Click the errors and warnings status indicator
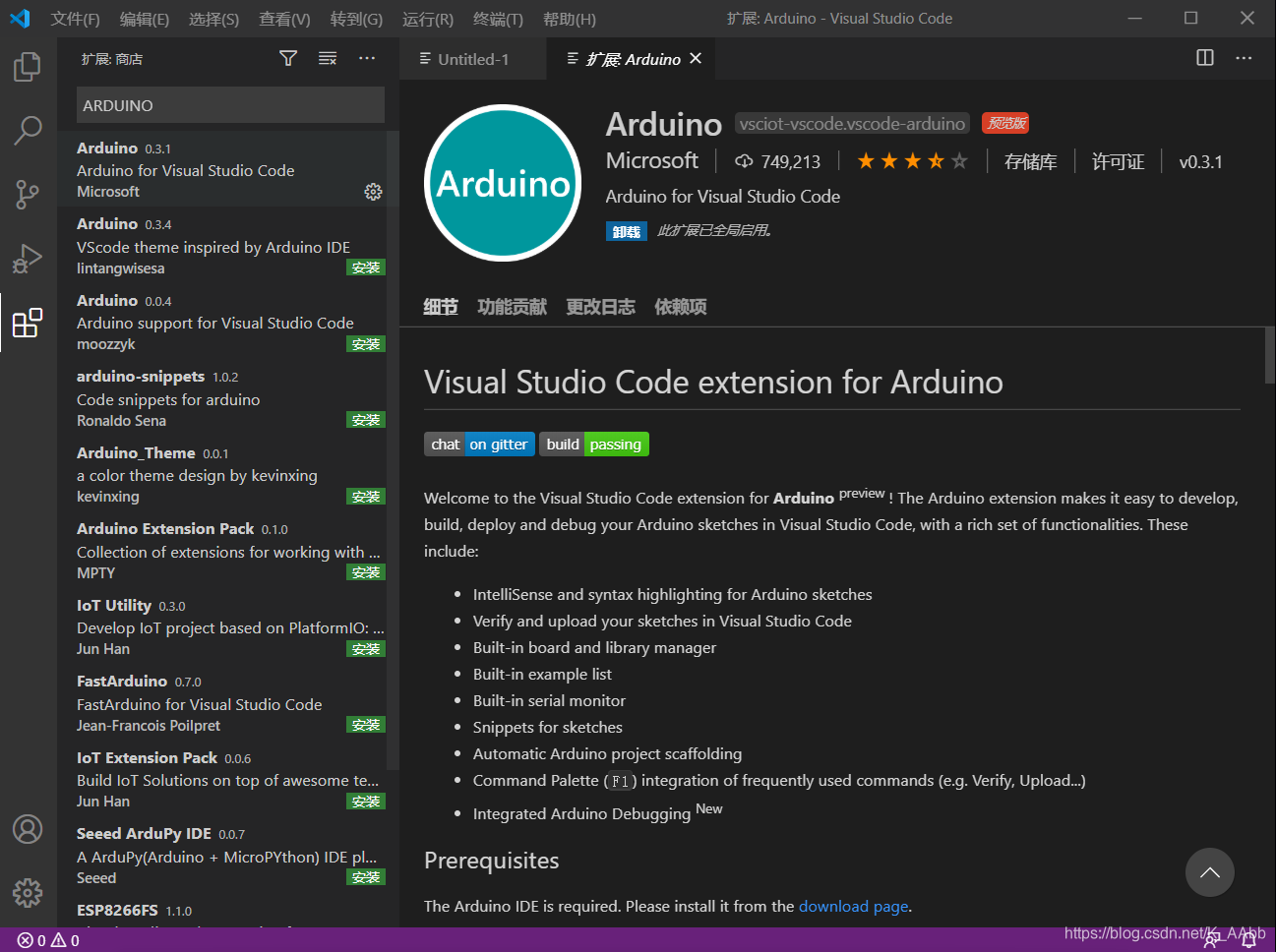Viewport: 1276px width, 952px height. point(48,940)
